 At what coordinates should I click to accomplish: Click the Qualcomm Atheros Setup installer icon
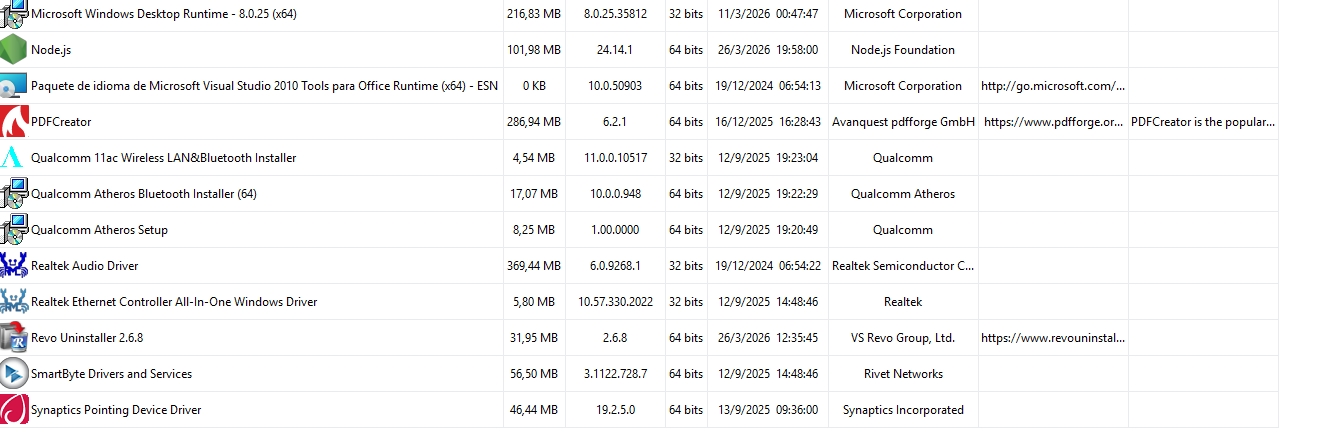(x=14, y=230)
